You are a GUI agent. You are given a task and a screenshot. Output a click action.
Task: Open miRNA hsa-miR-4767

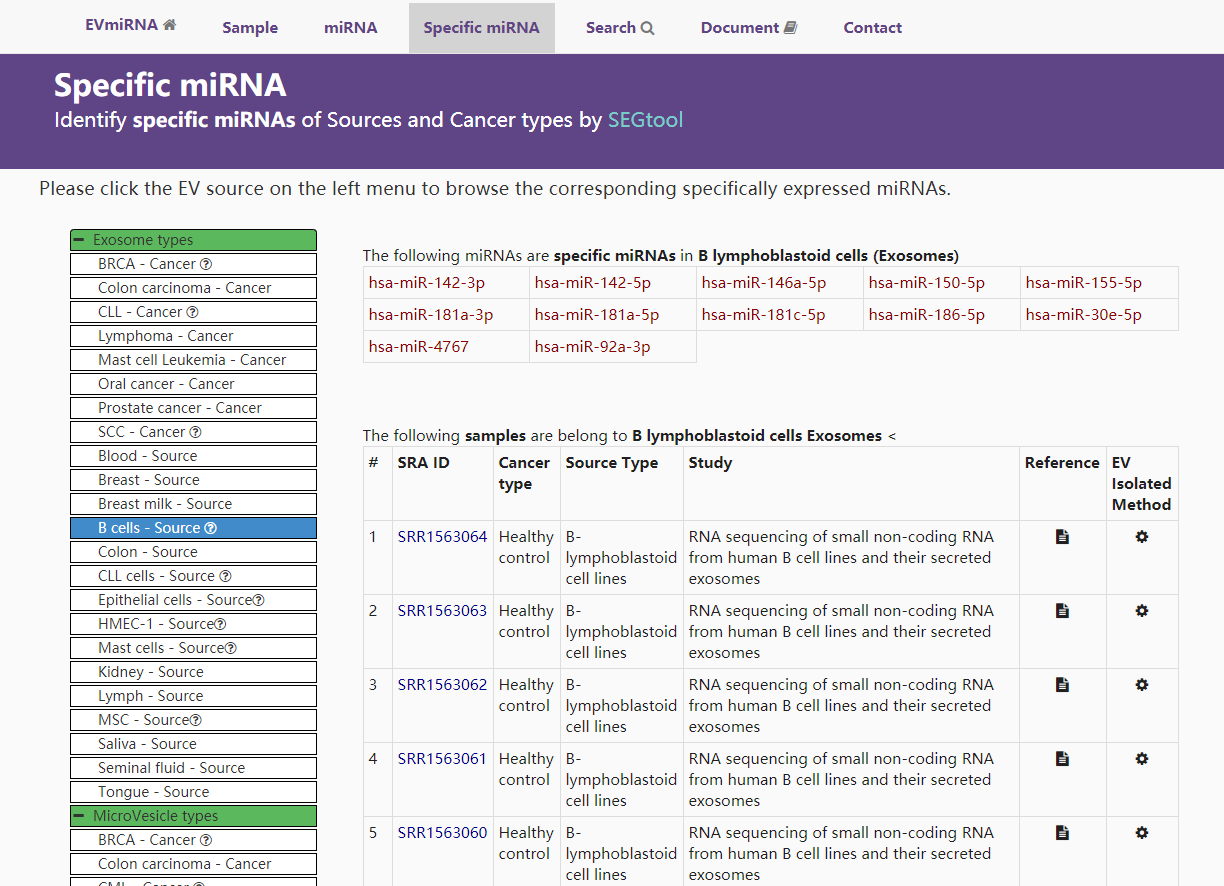(x=419, y=347)
